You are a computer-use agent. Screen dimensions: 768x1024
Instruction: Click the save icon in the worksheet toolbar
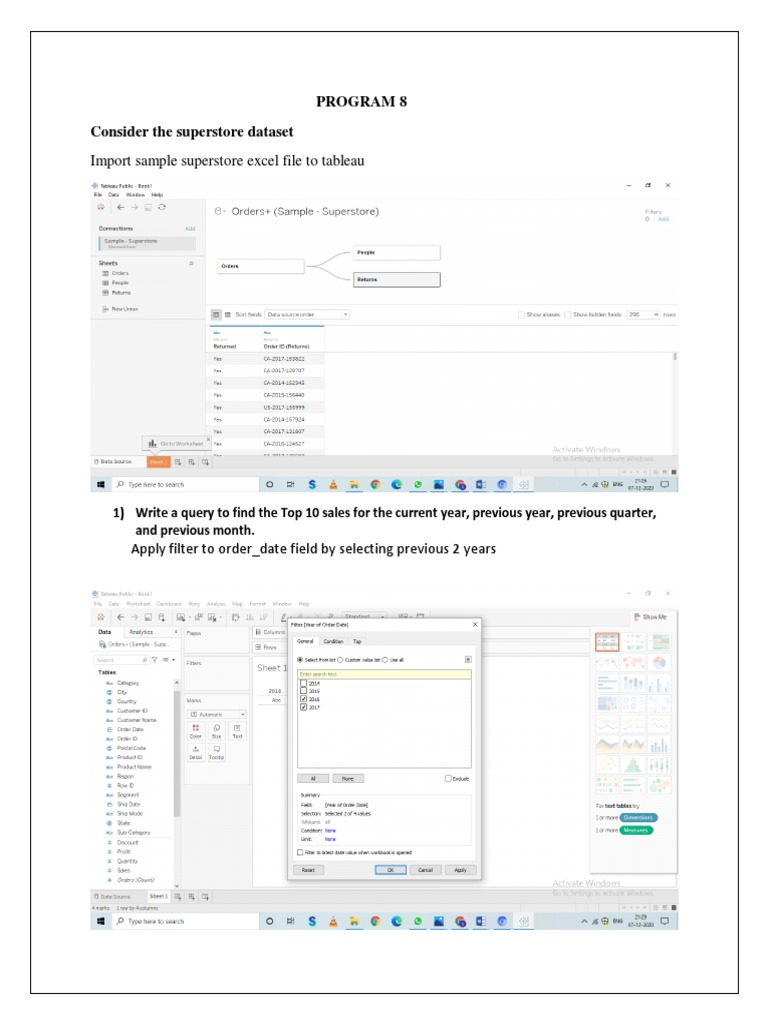148,617
